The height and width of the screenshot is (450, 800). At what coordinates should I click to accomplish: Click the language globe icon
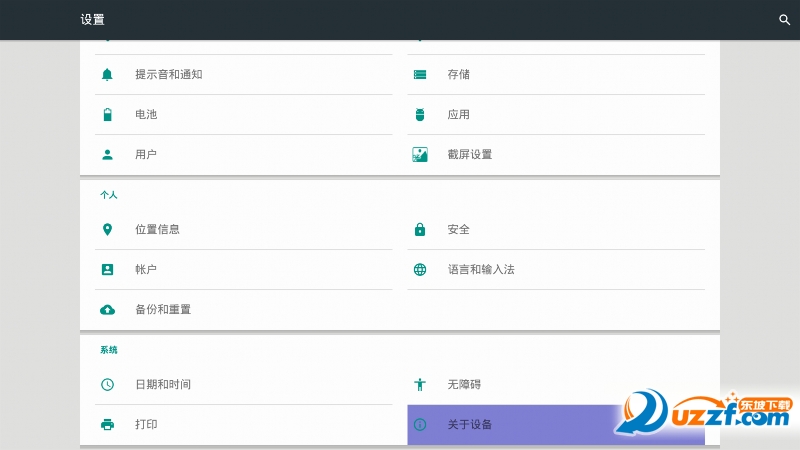click(x=420, y=269)
